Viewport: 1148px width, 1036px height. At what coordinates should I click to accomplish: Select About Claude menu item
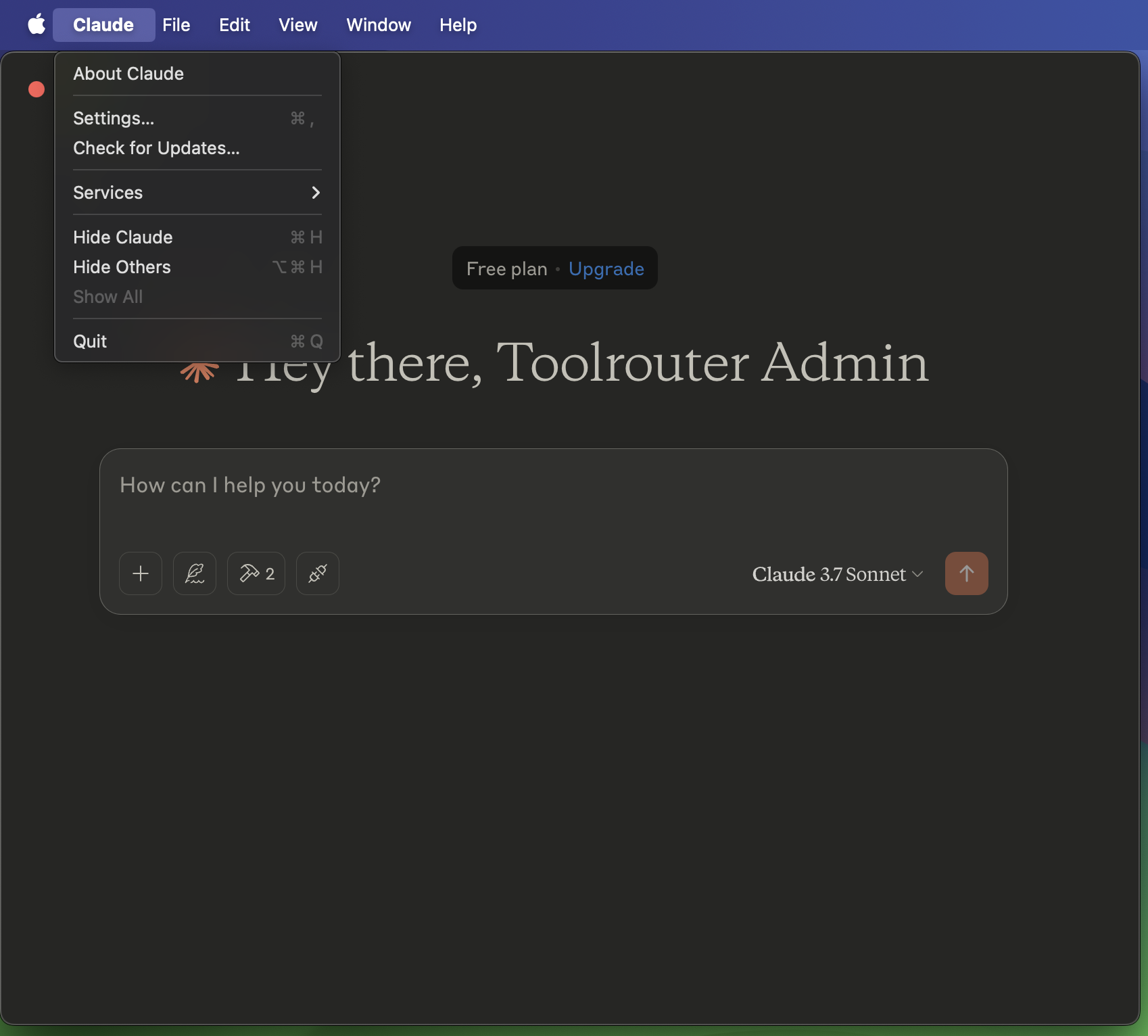pos(197,74)
